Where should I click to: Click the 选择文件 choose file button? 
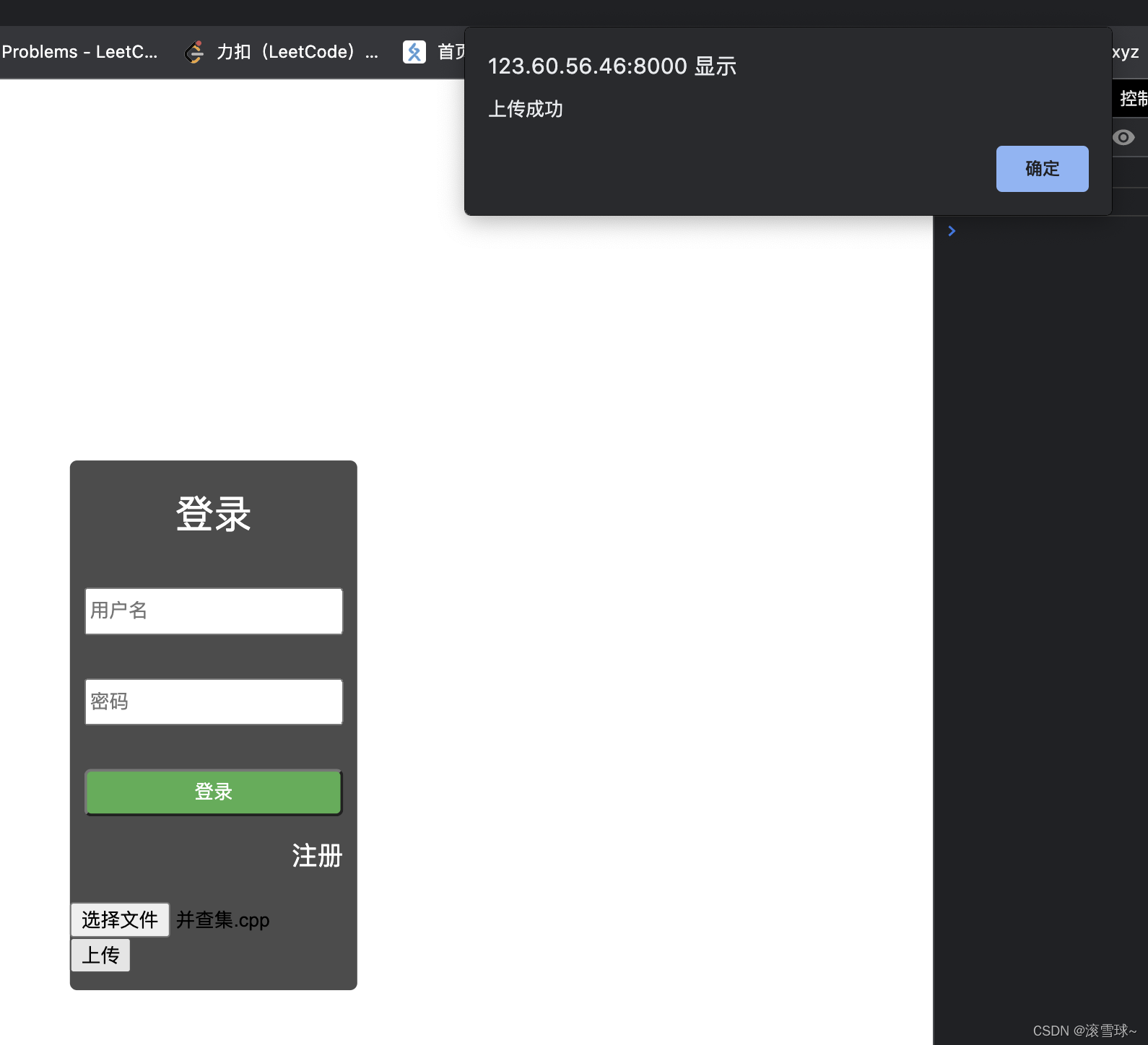(120, 919)
